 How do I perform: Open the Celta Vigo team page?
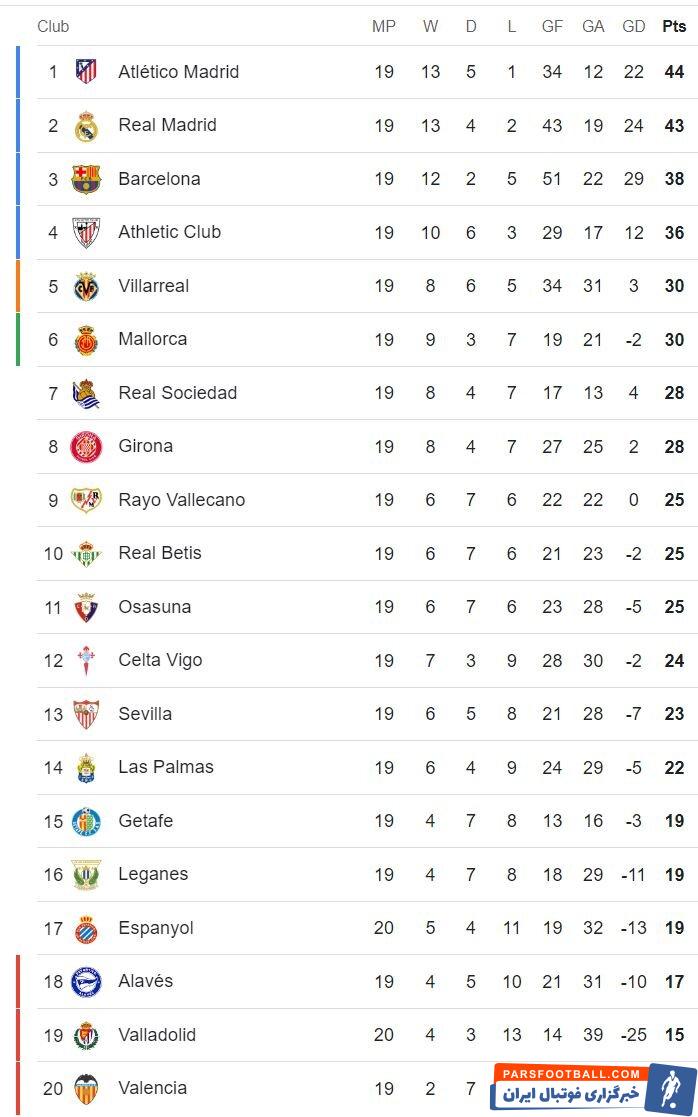tap(160, 660)
